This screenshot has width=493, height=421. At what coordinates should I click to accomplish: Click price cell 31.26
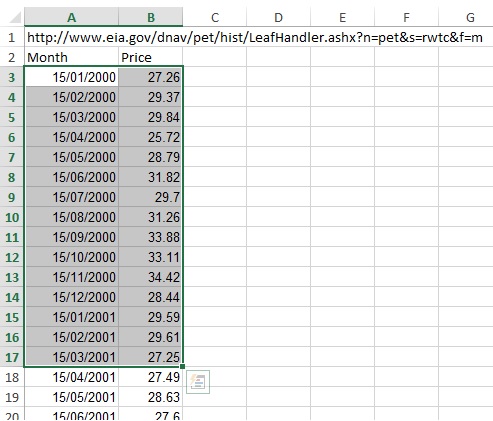[151, 217]
